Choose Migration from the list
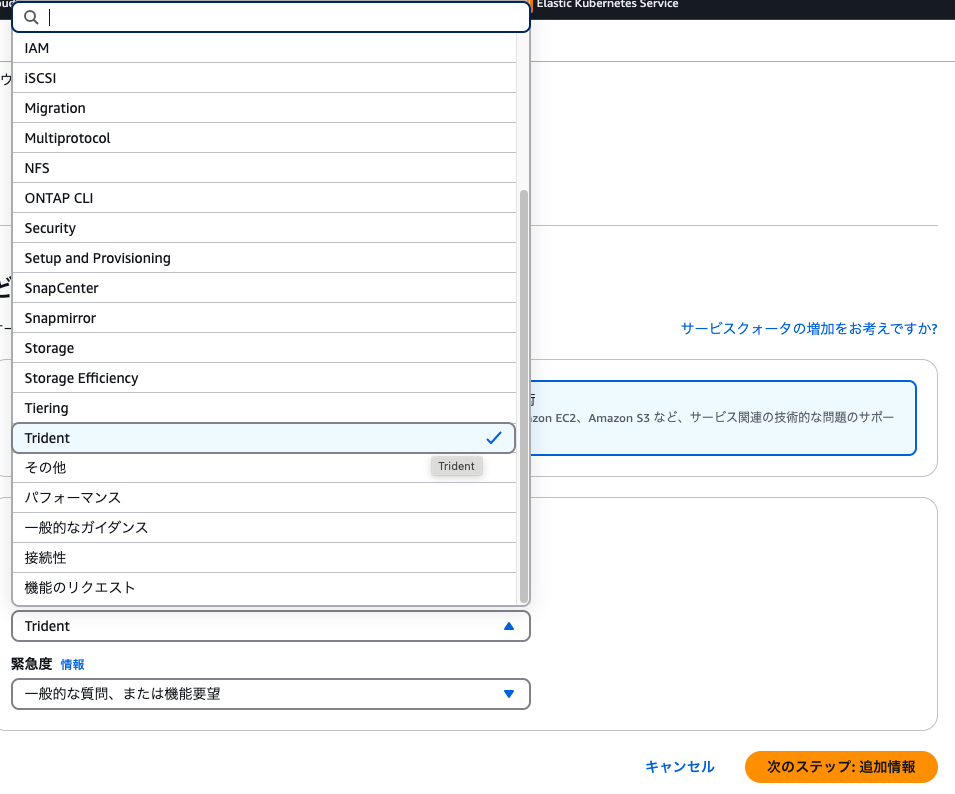This screenshot has height=794, width=955. (x=264, y=108)
